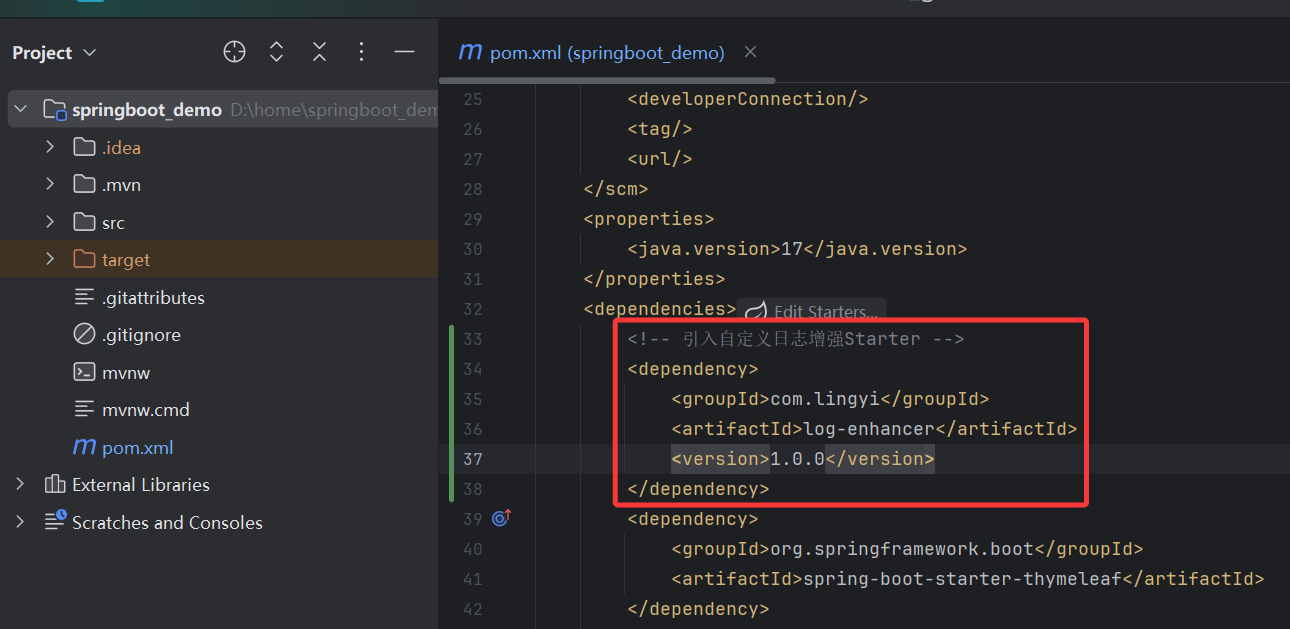Screen dimensions: 1290x629
Task: Click the green change marker in the gutter
Action: point(451,413)
